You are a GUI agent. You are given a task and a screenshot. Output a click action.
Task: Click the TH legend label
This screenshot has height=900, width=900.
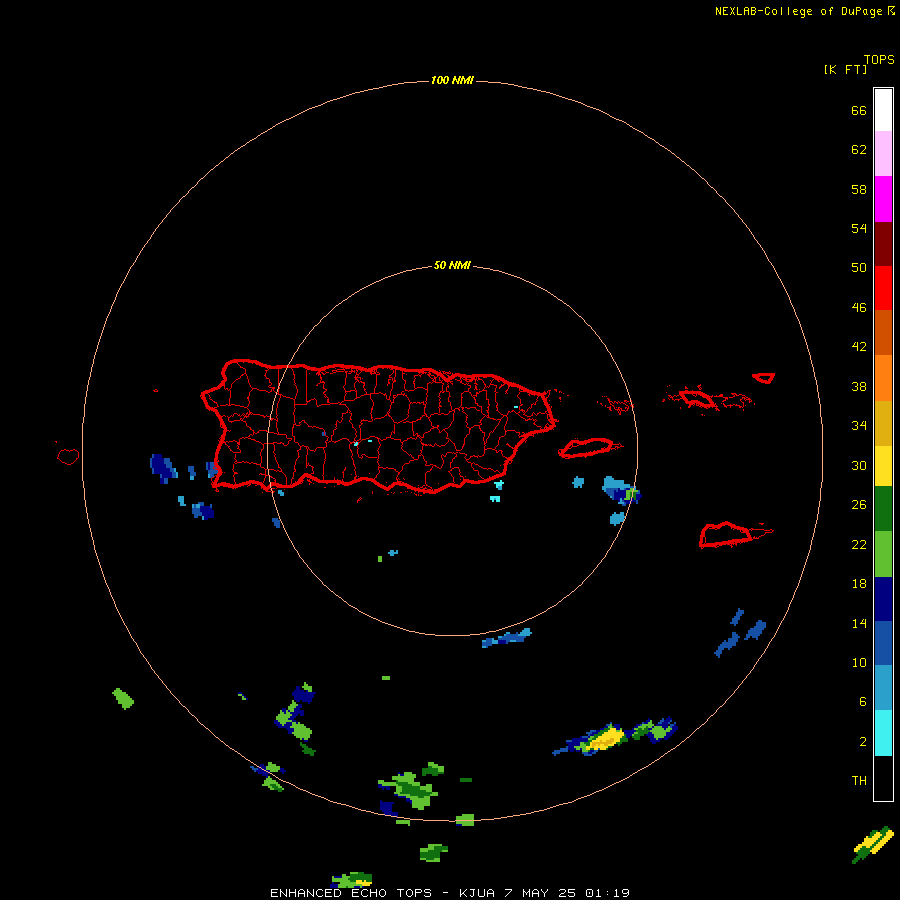[x=859, y=781]
